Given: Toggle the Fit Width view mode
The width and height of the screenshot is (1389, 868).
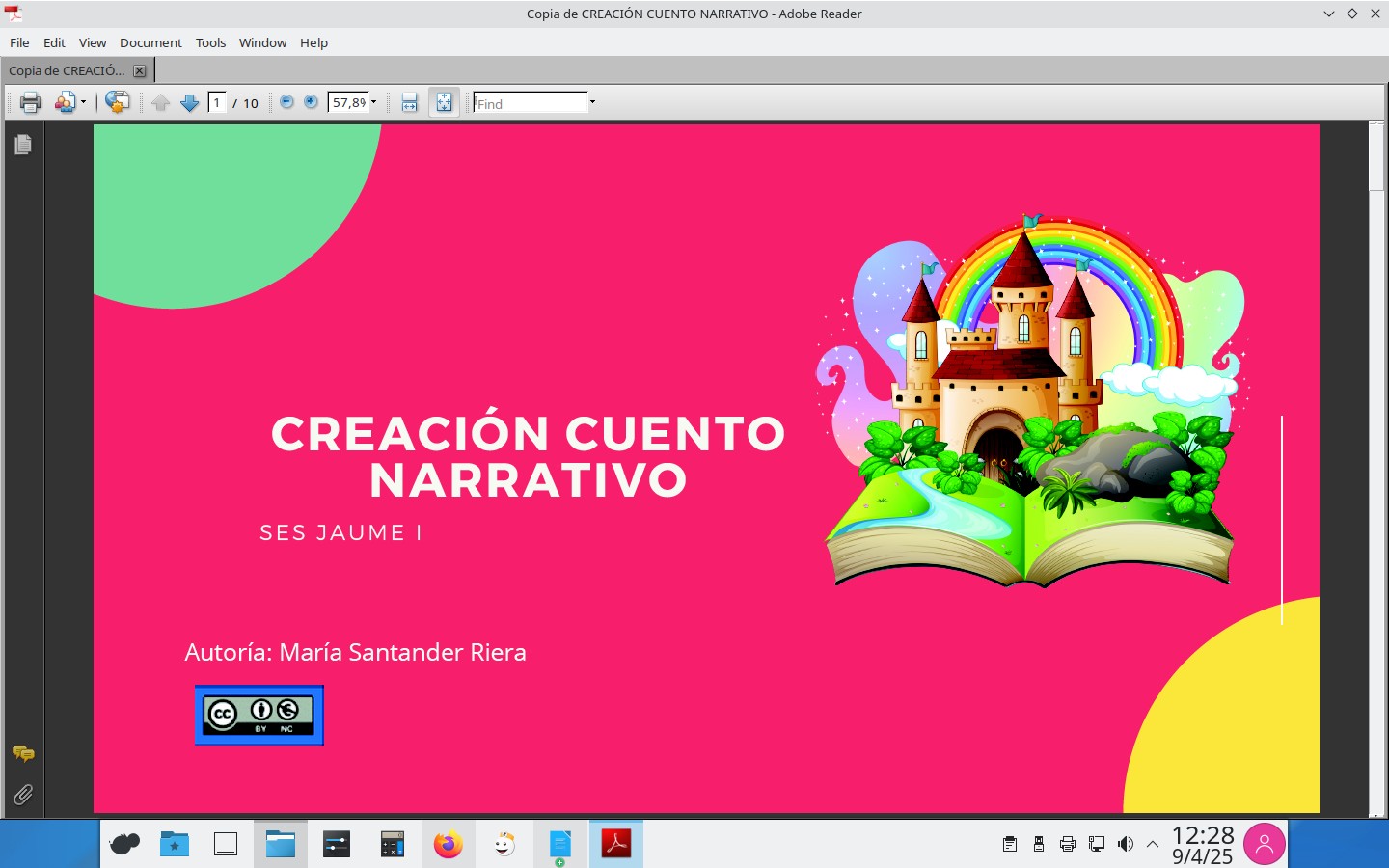Looking at the screenshot, I should point(410,102).
